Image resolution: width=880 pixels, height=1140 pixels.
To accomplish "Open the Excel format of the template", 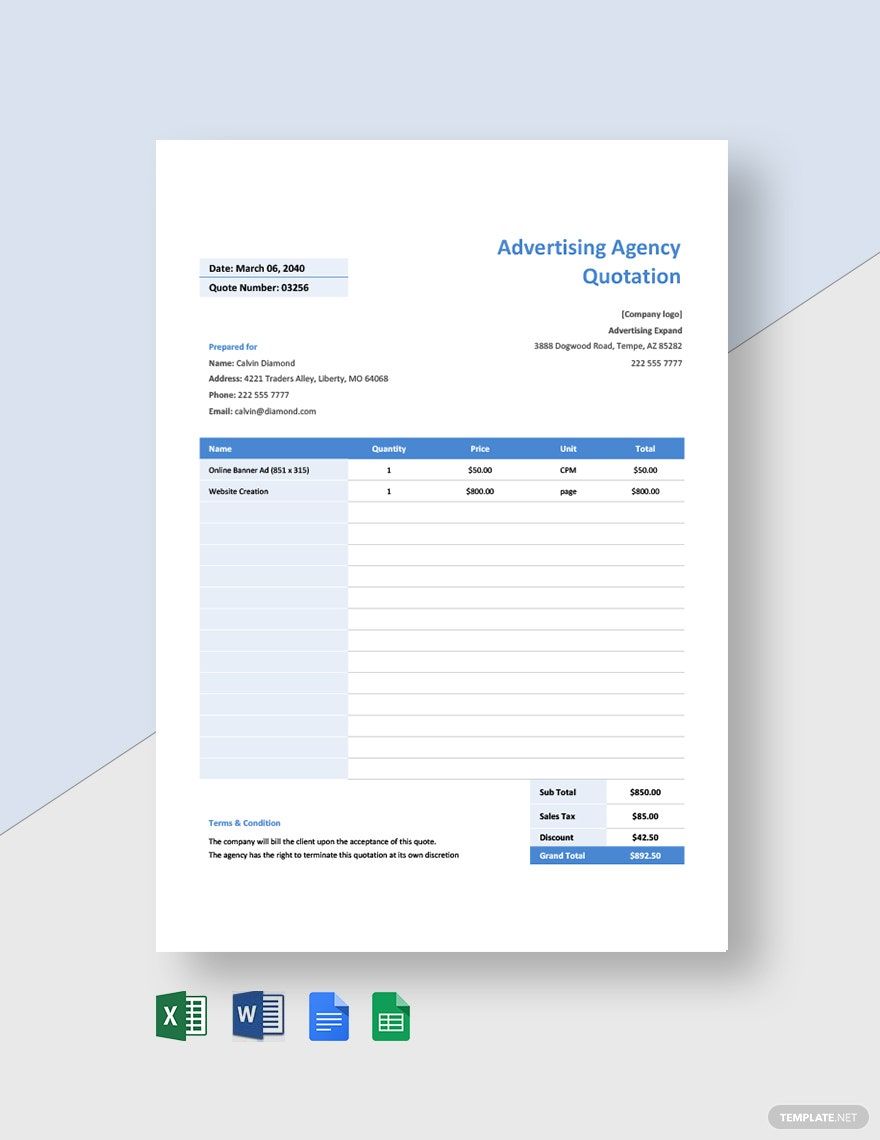I will (181, 1015).
